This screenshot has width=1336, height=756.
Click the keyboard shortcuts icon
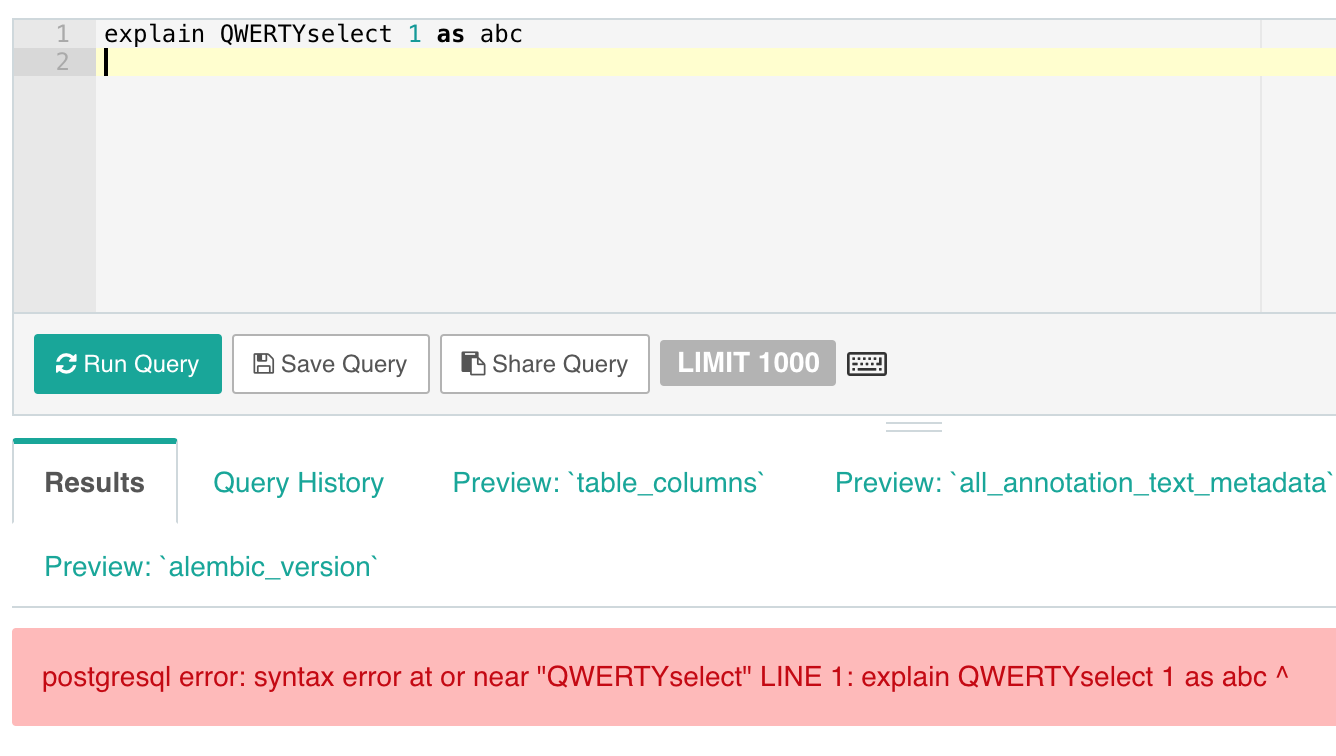(x=867, y=364)
